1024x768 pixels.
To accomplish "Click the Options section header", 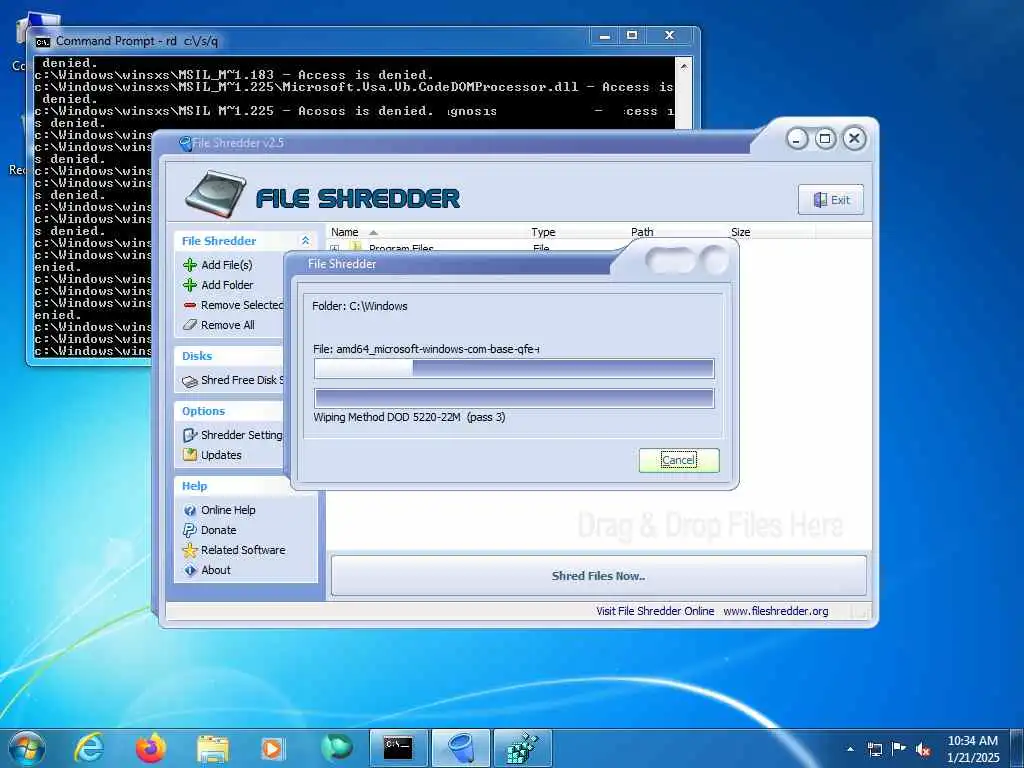I will (204, 411).
